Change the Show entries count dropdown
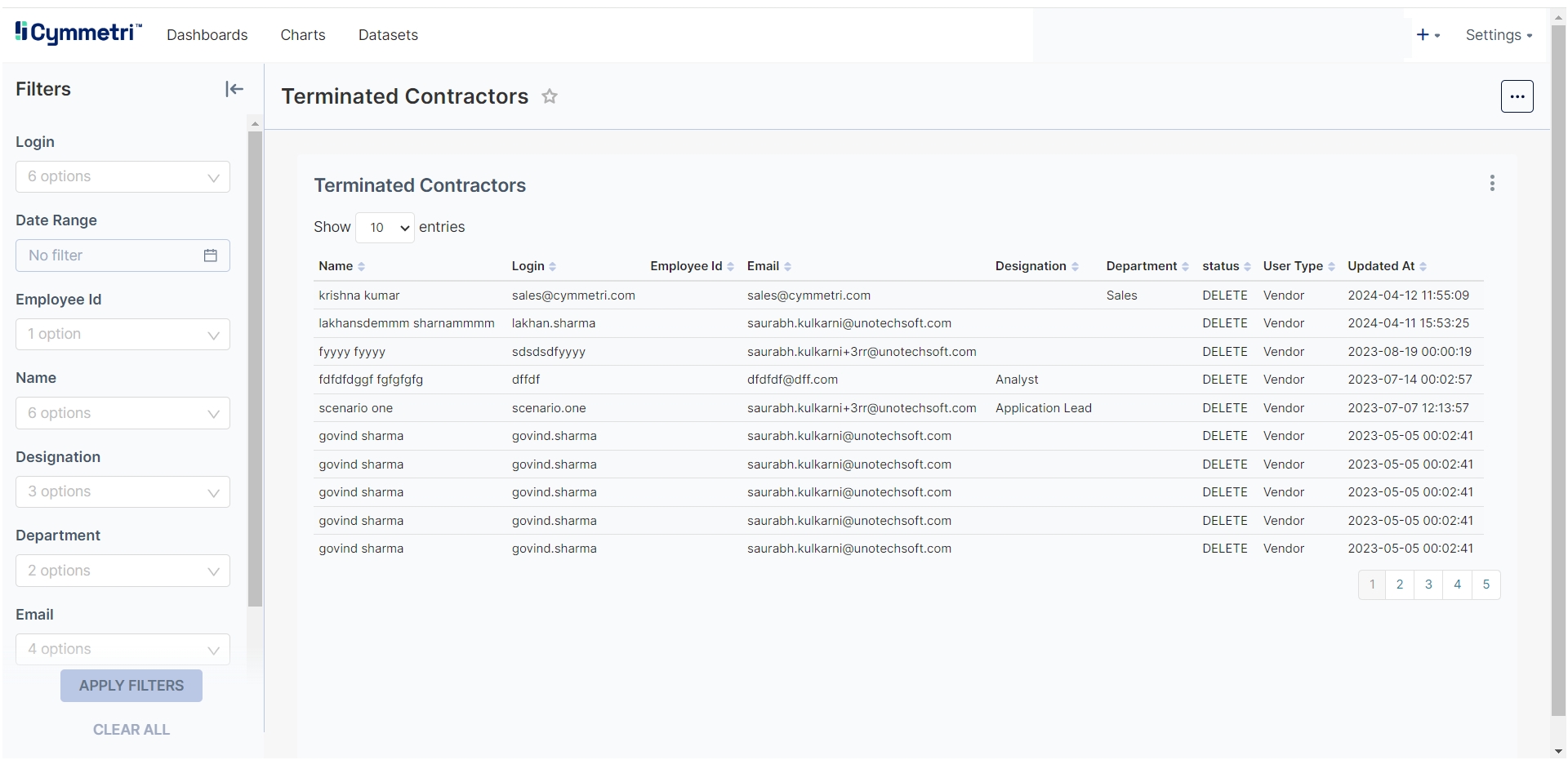This screenshot has height=760, width=1568. click(x=385, y=228)
